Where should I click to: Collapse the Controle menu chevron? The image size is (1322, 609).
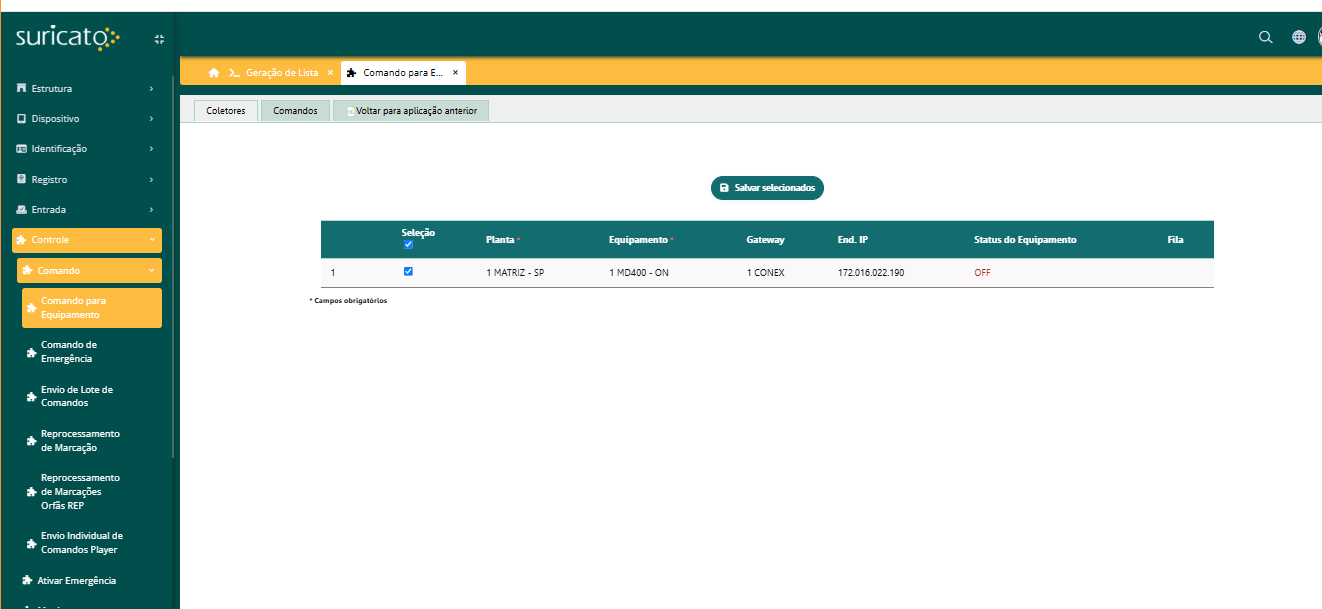click(x=151, y=240)
